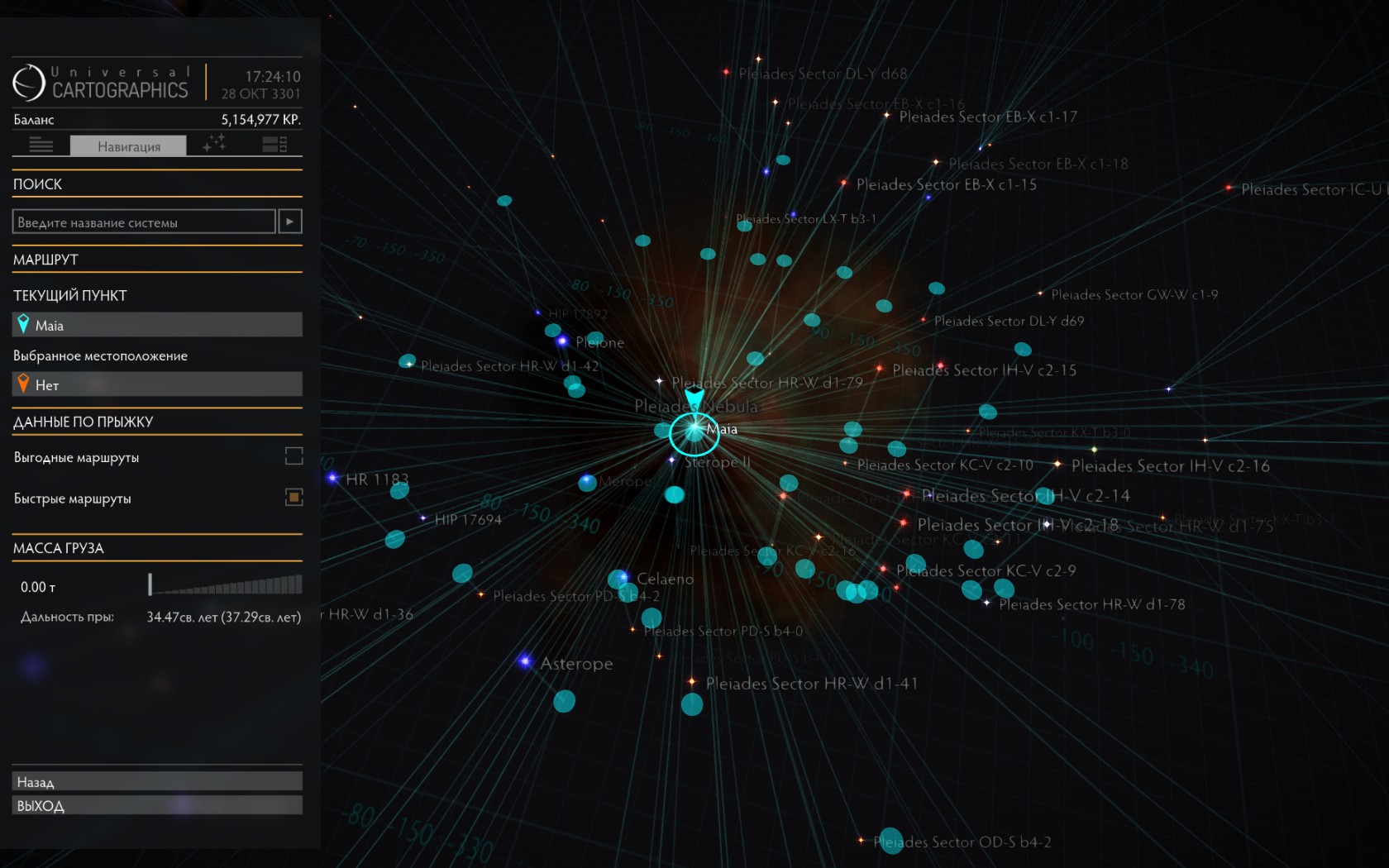Select the Pleiades Sector IH-V c2-16 star

tap(1057, 464)
